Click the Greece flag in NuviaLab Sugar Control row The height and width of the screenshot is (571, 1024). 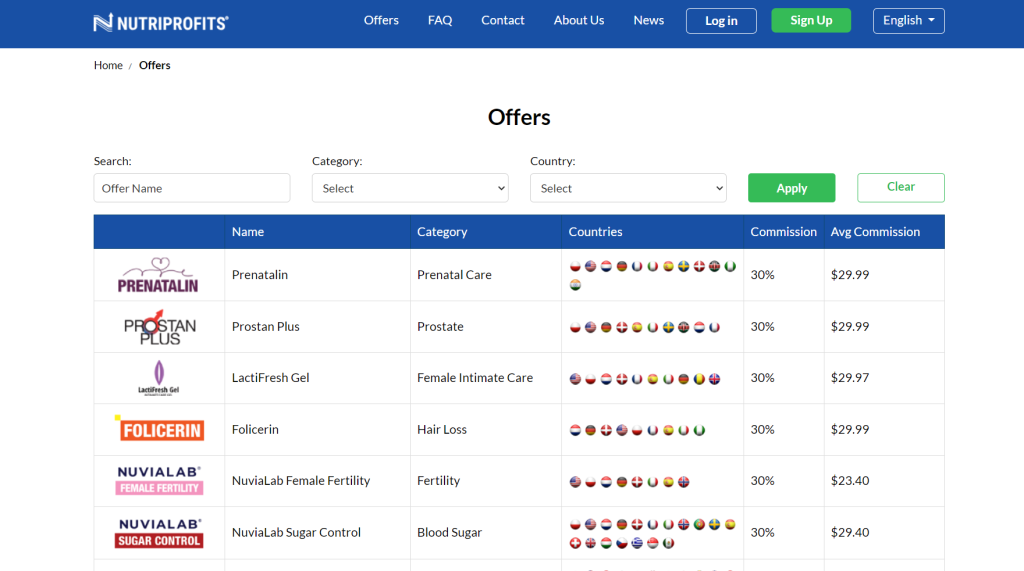(637, 543)
